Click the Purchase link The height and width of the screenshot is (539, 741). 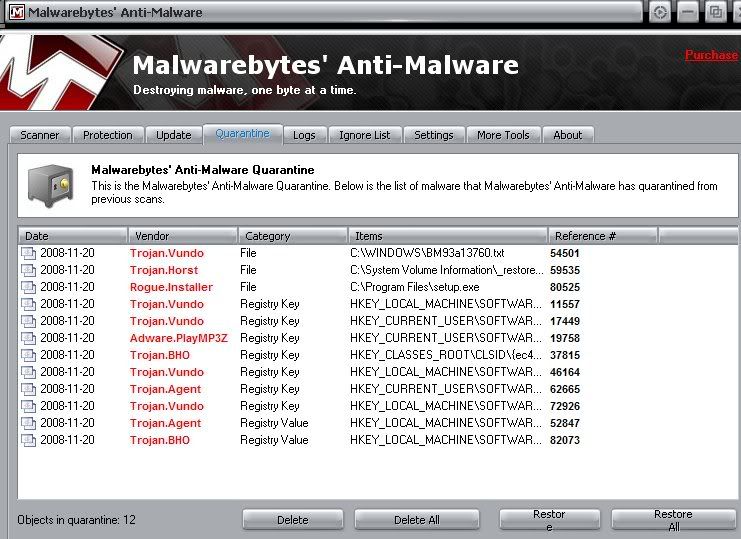tap(711, 55)
